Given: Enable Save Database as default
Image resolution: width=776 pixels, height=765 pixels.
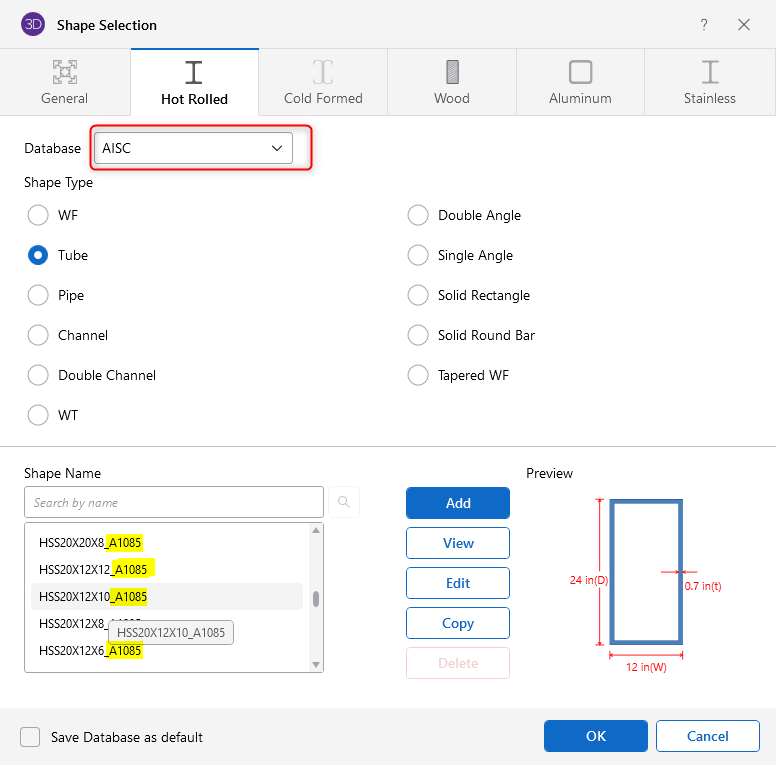Looking at the screenshot, I should point(31,737).
